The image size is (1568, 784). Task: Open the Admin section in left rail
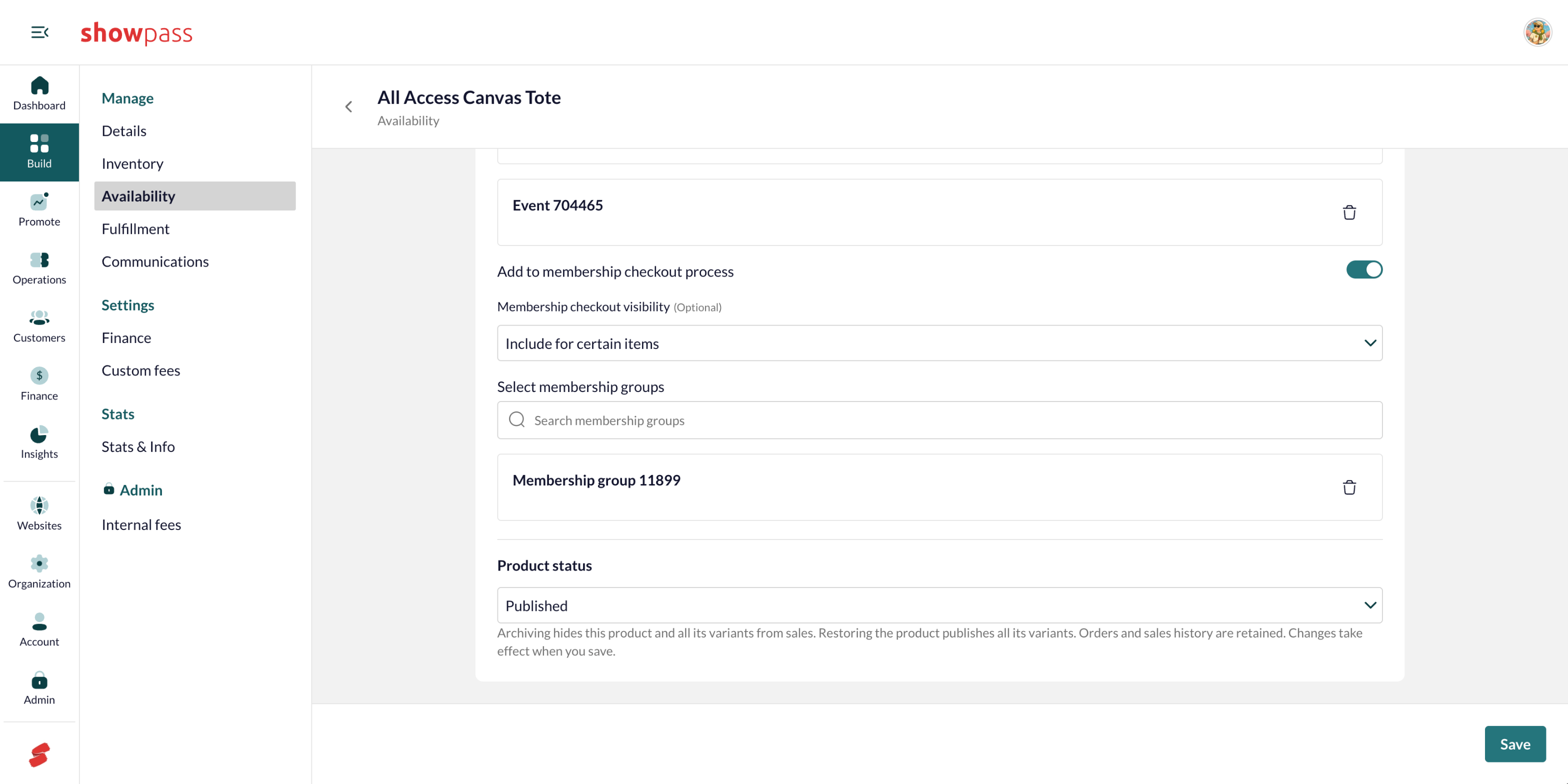coord(39,688)
